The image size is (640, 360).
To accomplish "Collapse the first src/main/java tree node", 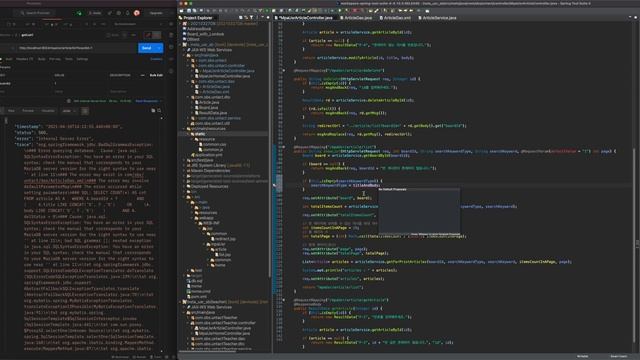I will pos(184,55).
